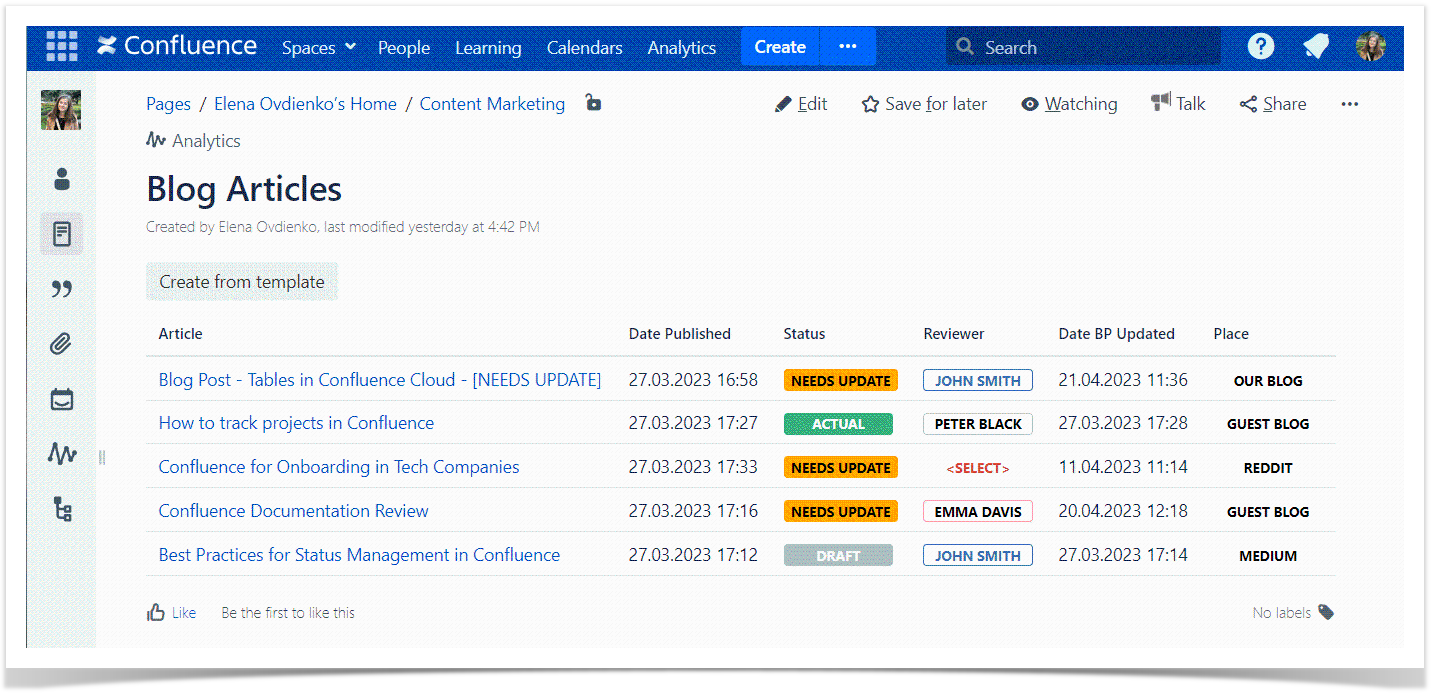Viewport: 1438px width, 697px height.
Task: Open the page more actions ellipsis
Action: (x=1350, y=104)
